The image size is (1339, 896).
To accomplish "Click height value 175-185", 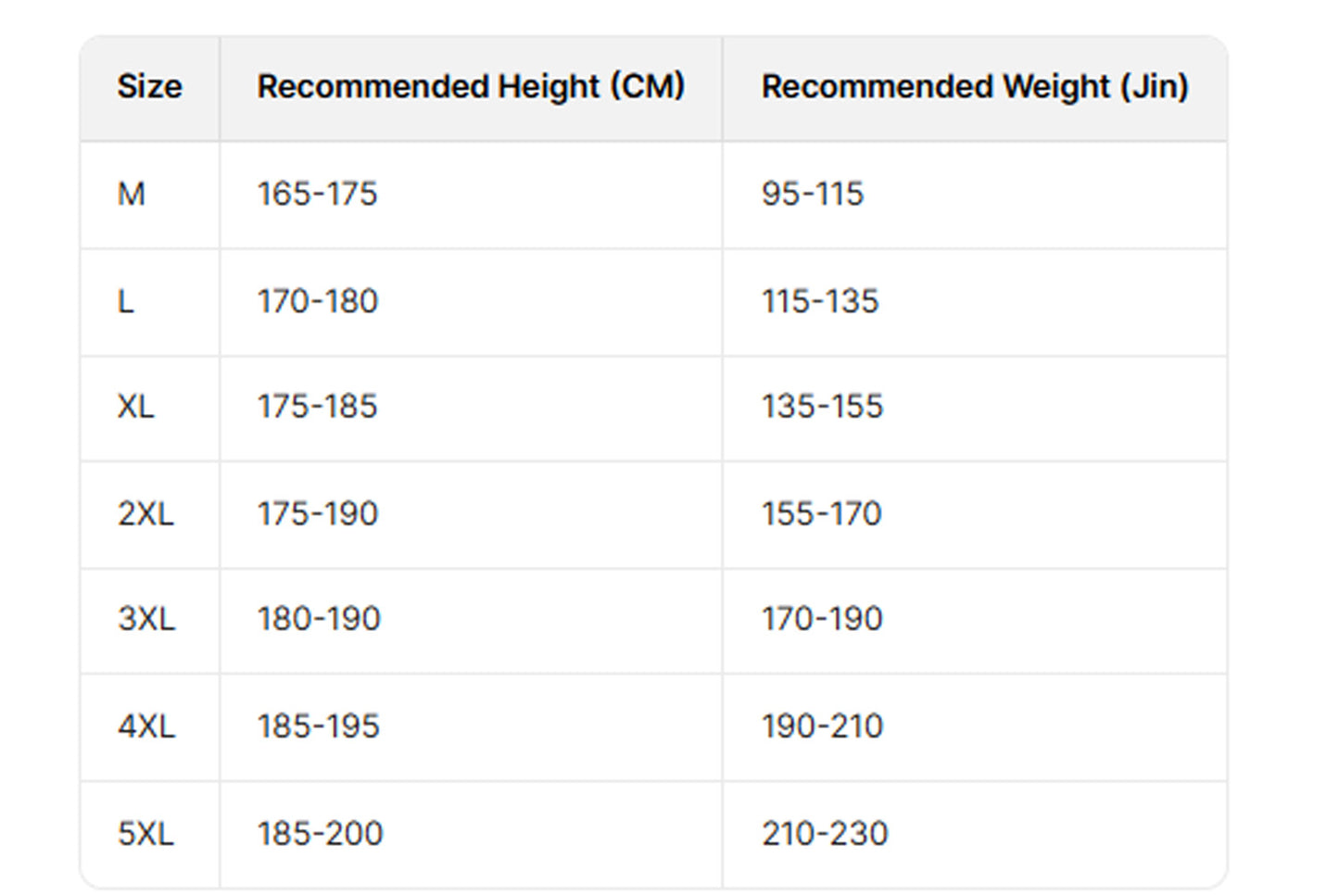I will pyautogui.click(x=318, y=407).
